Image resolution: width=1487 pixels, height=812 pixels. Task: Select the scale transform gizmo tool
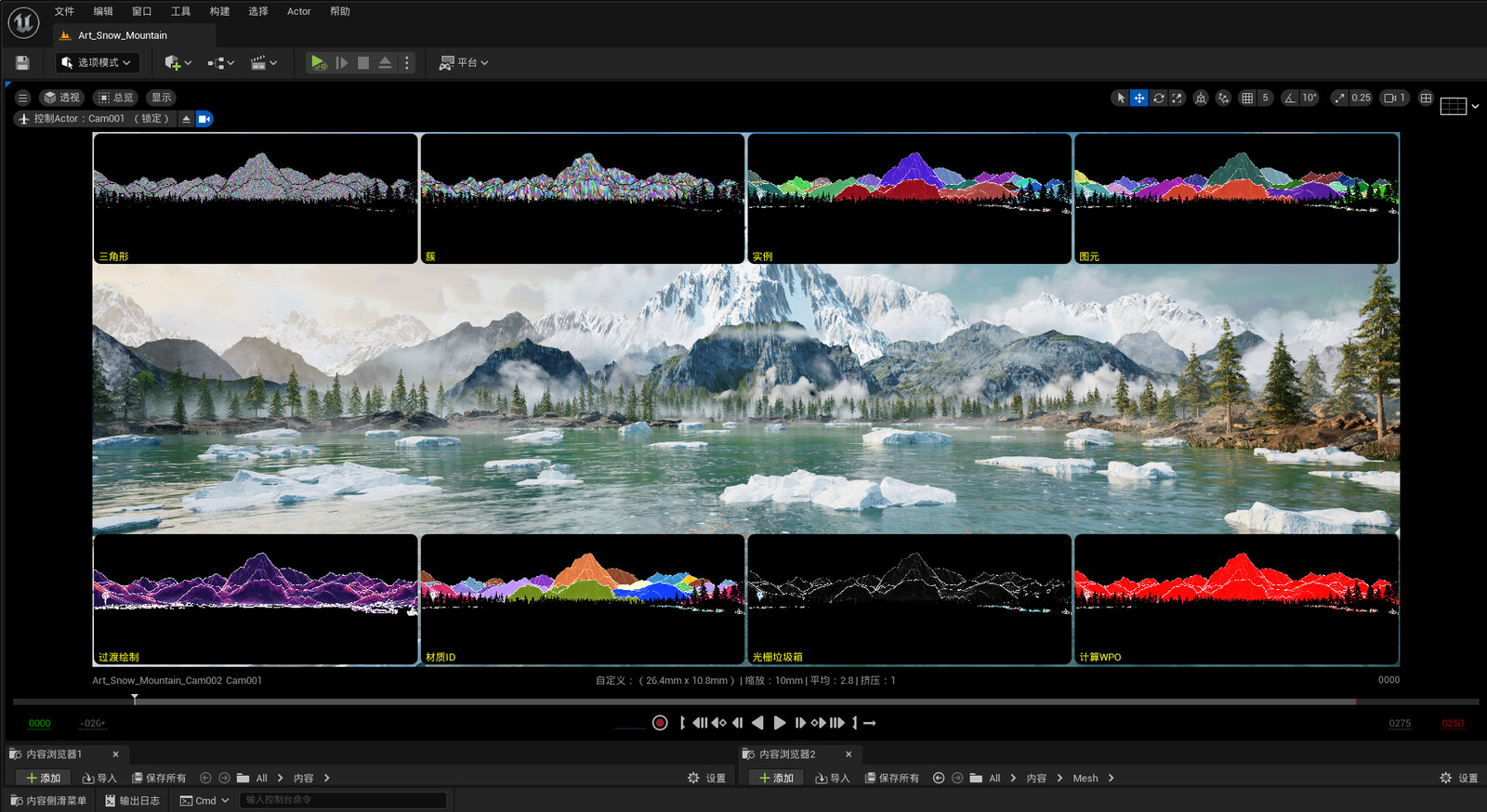[1177, 98]
